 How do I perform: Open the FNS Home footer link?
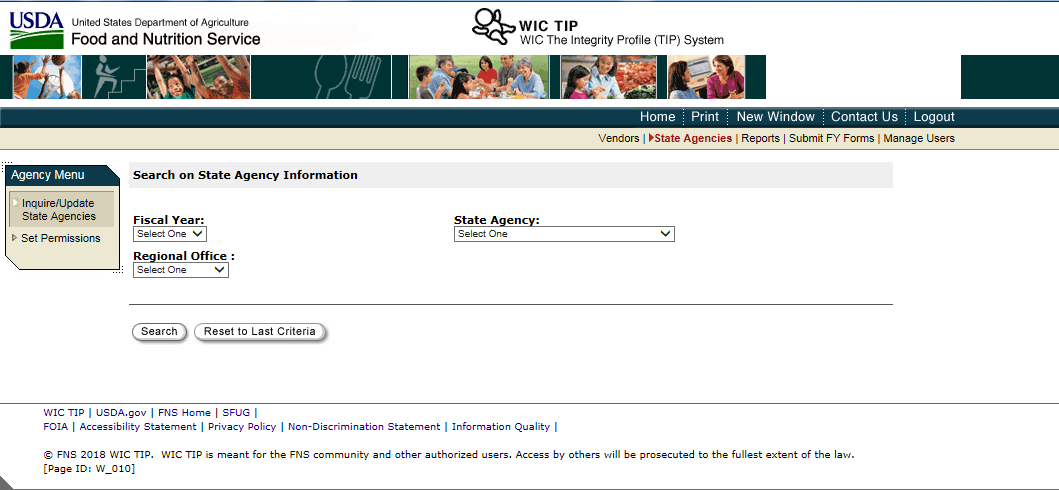[184, 412]
